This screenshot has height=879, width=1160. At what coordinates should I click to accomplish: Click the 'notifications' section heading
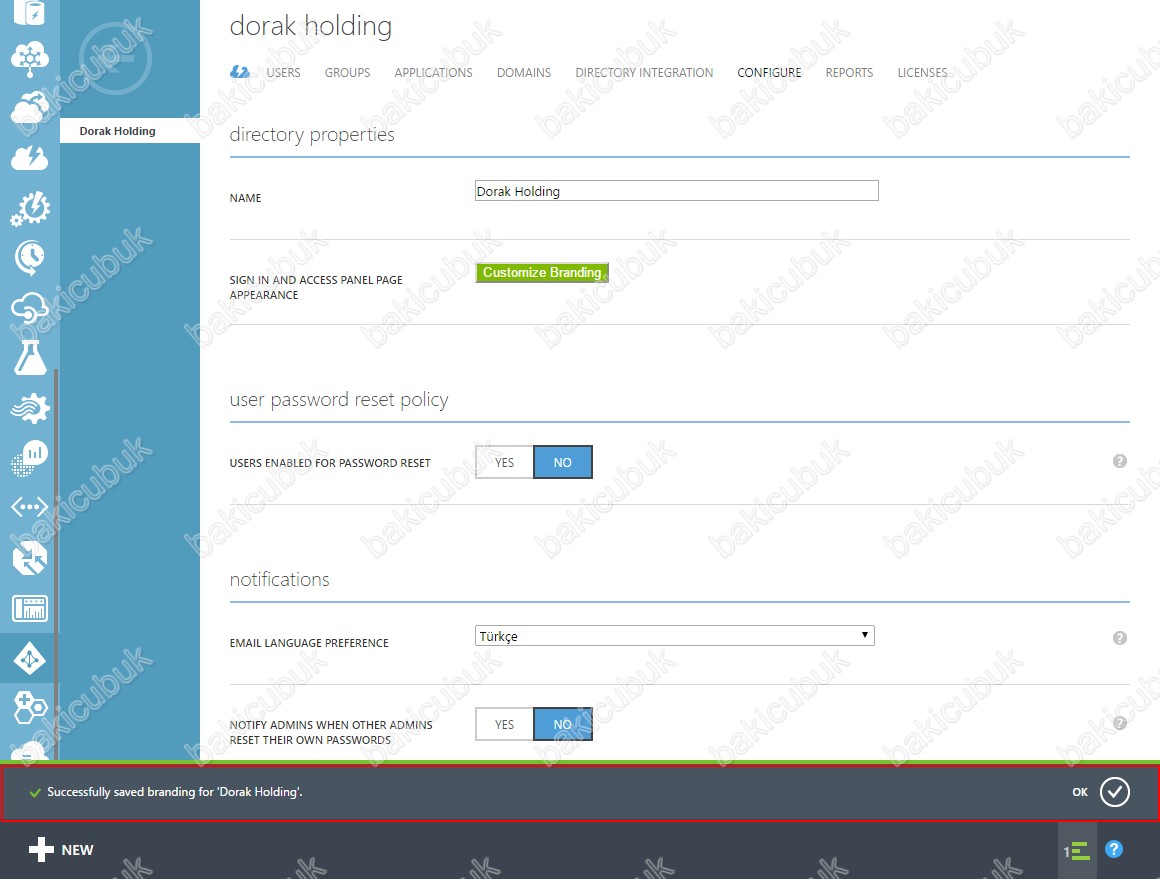tap(279, 579)
